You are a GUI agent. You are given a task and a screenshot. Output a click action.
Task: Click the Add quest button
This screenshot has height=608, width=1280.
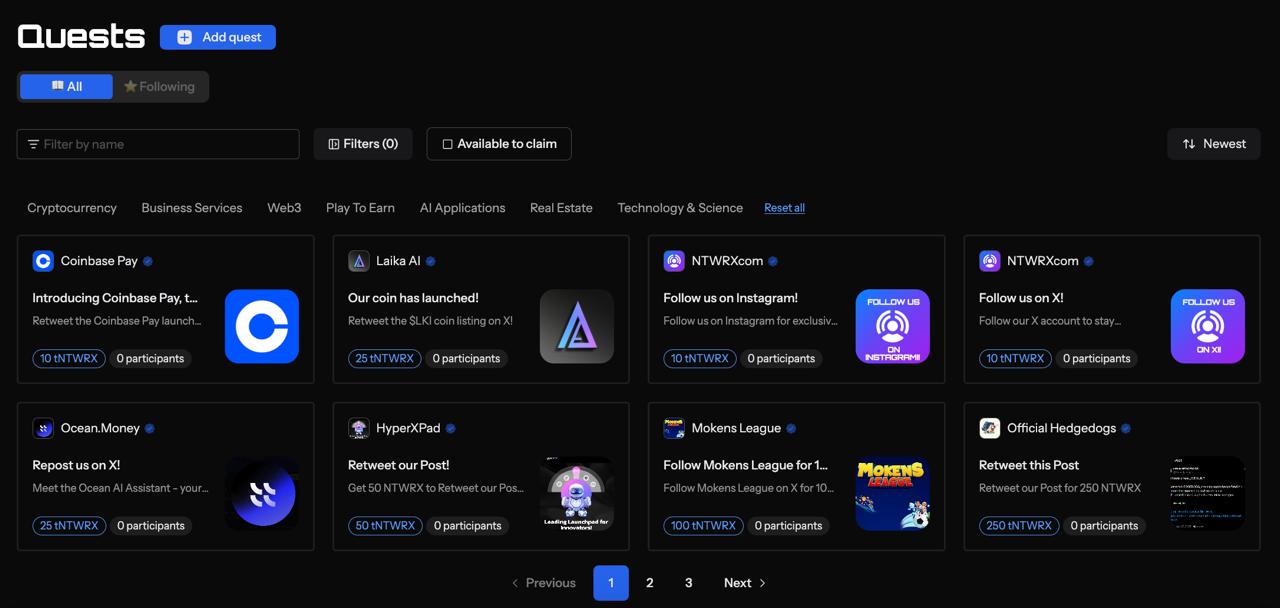(x=218, y=37)
